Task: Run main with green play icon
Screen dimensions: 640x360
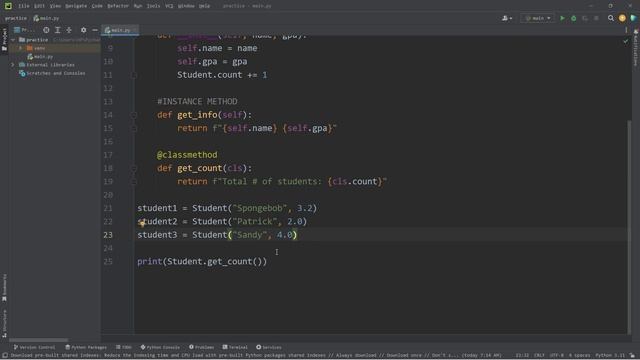Action: (x=562, y=18)
